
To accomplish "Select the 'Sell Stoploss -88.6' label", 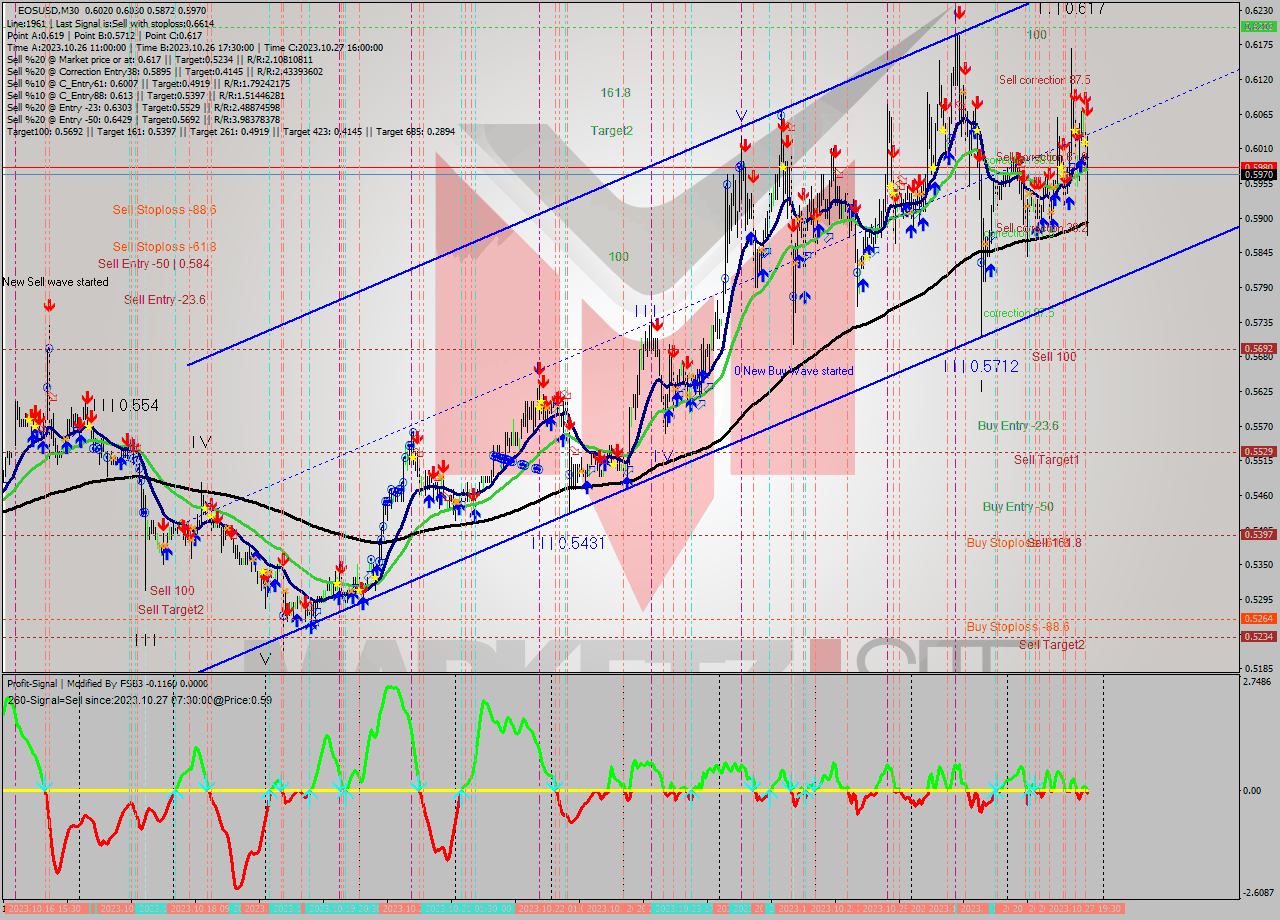I will point(164,210).
